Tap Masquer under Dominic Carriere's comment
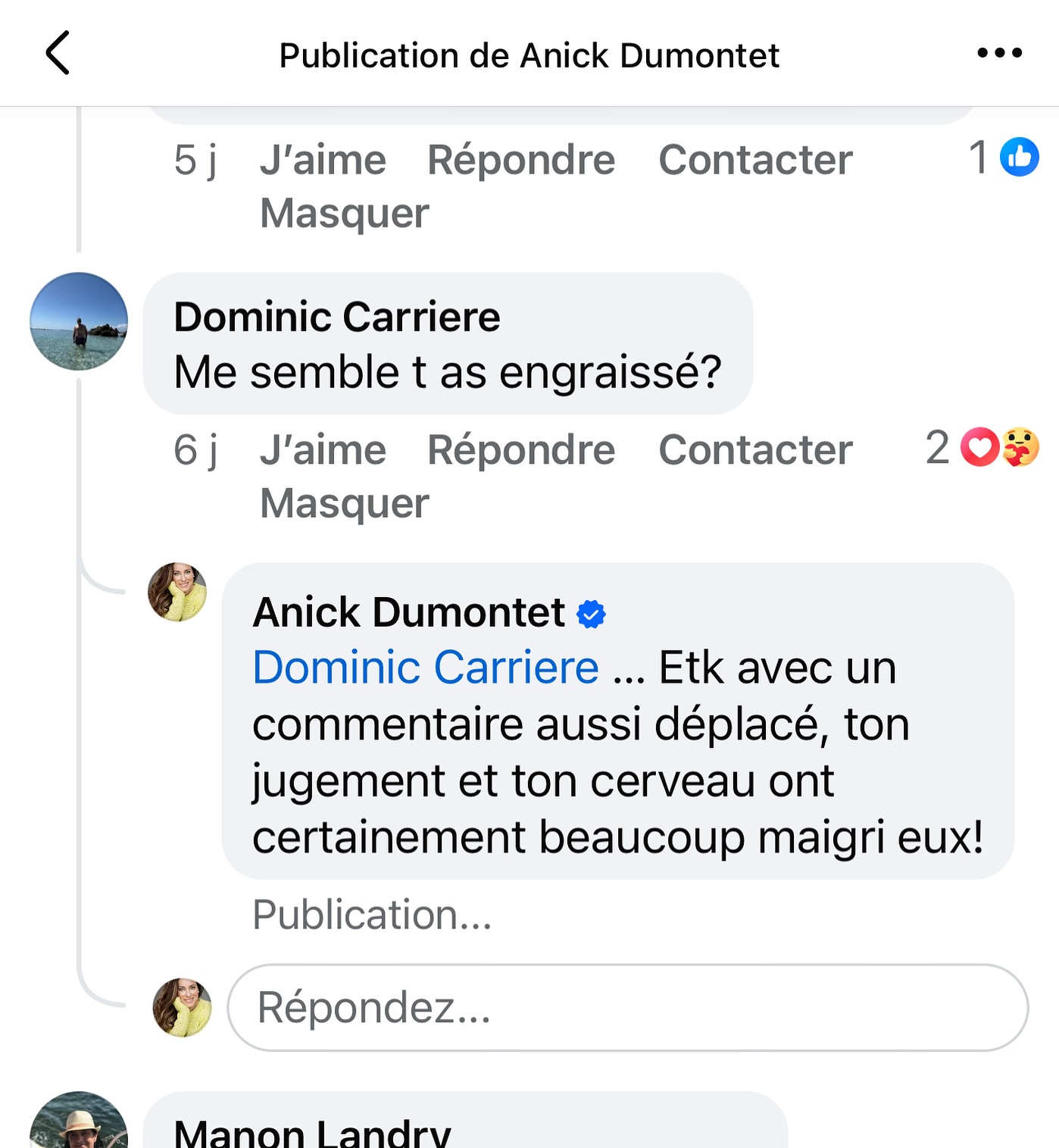1059x1148 pixels. pos(344,503)
